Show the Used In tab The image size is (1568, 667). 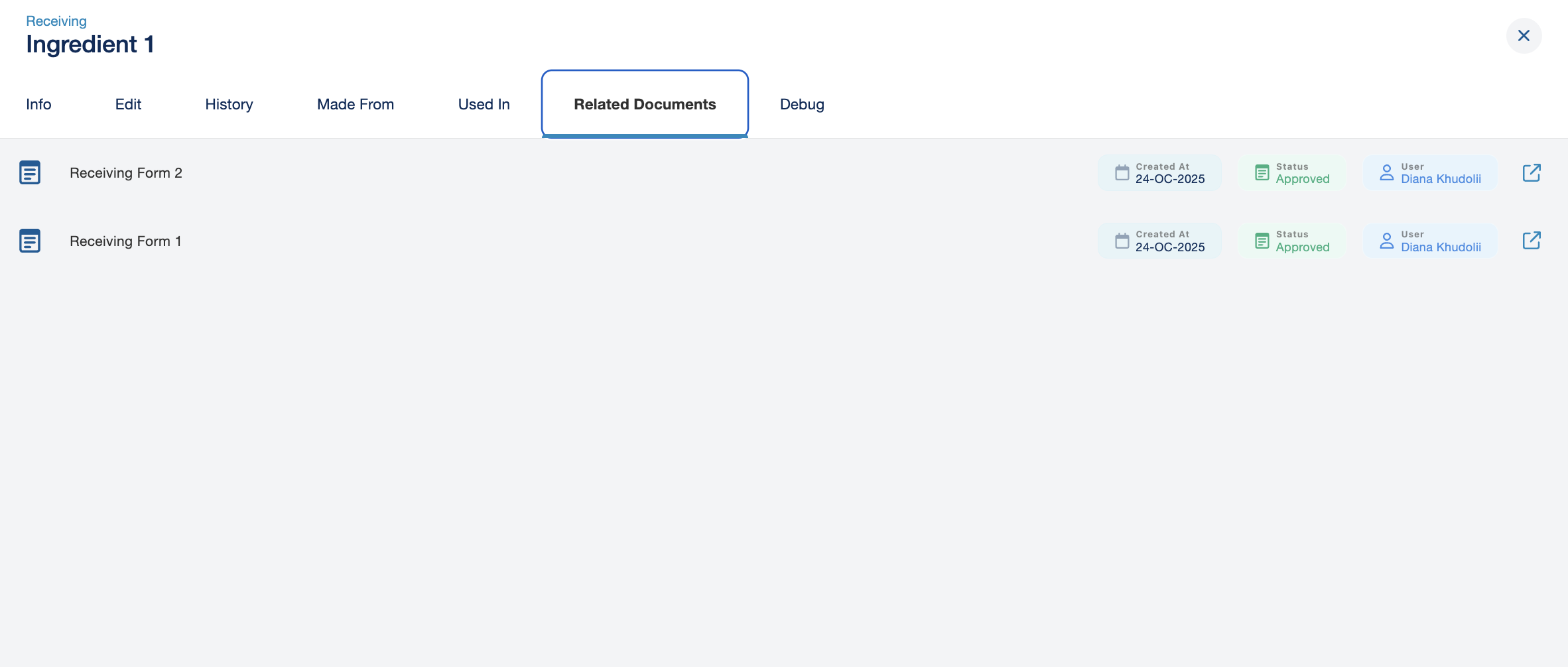click(484, 104)
